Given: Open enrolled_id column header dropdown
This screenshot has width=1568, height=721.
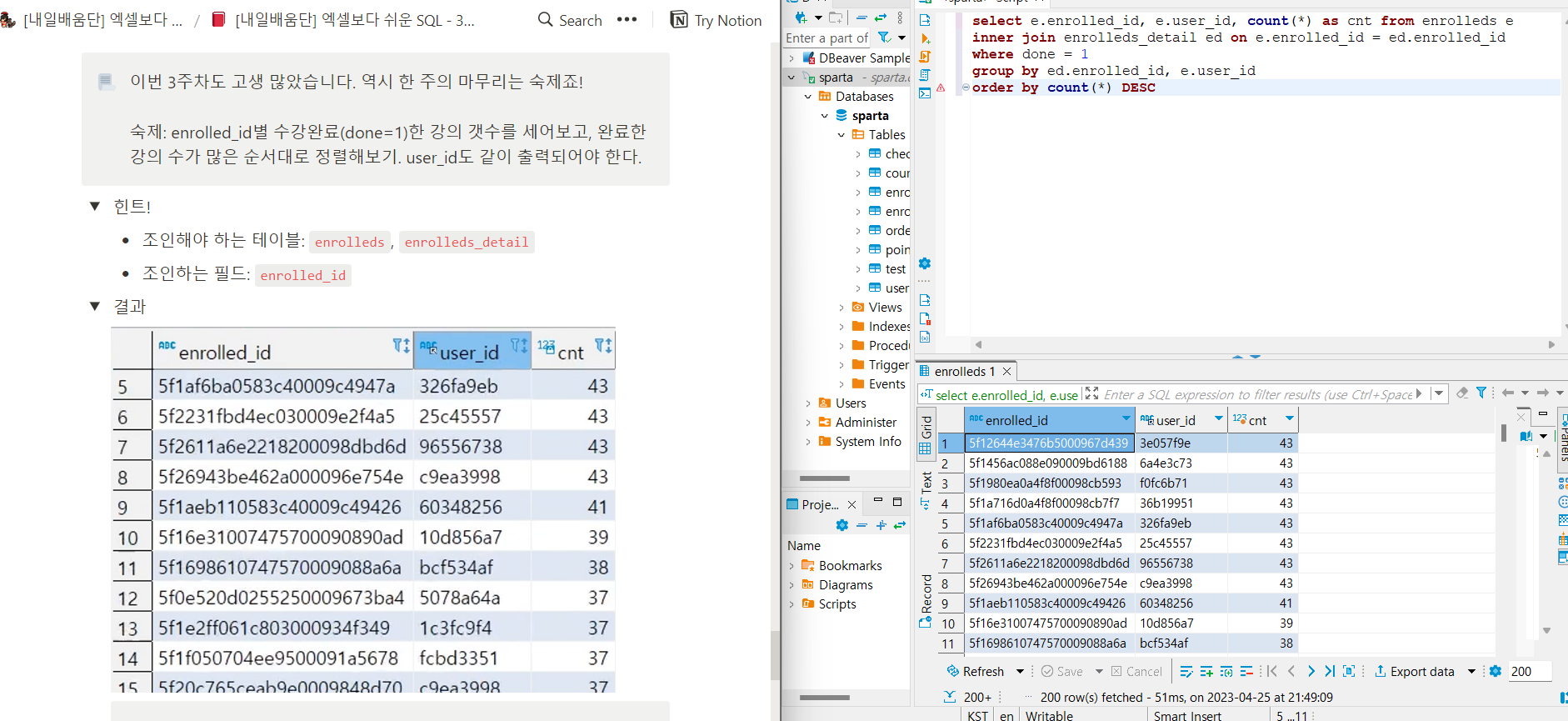Looking at the screenshot, I should pyautogui.click(x=1126, y=419).
